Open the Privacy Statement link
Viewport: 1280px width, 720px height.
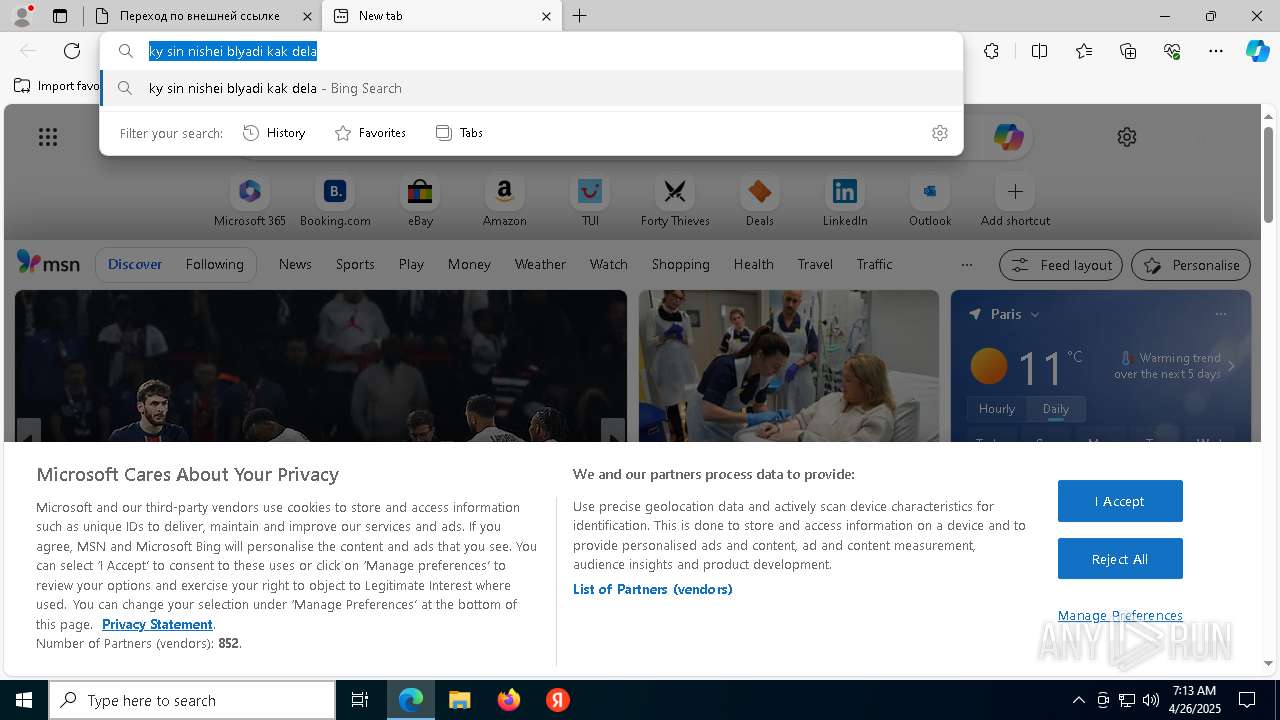click(157, 624)
